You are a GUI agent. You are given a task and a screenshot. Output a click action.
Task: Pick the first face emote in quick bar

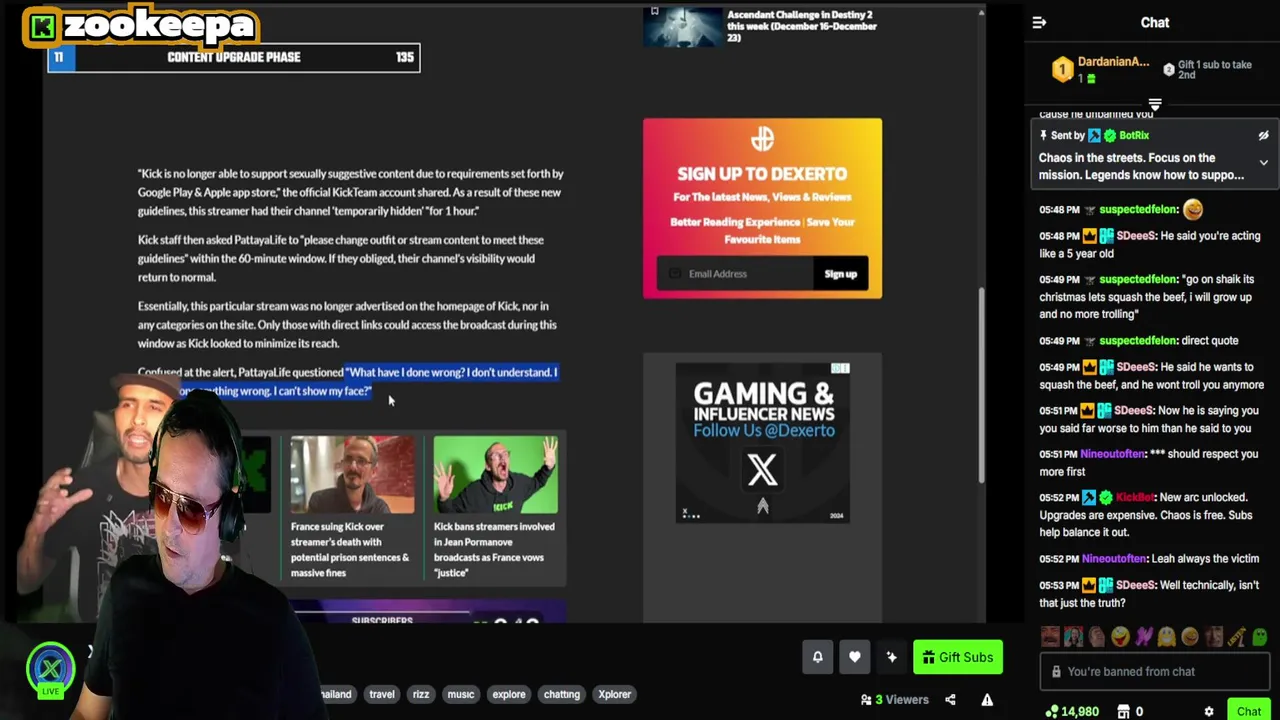coord(1049,636)
